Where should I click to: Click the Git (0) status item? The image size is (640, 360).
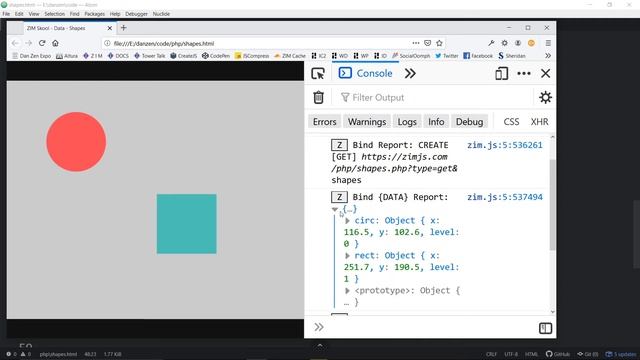pos(588,354)
